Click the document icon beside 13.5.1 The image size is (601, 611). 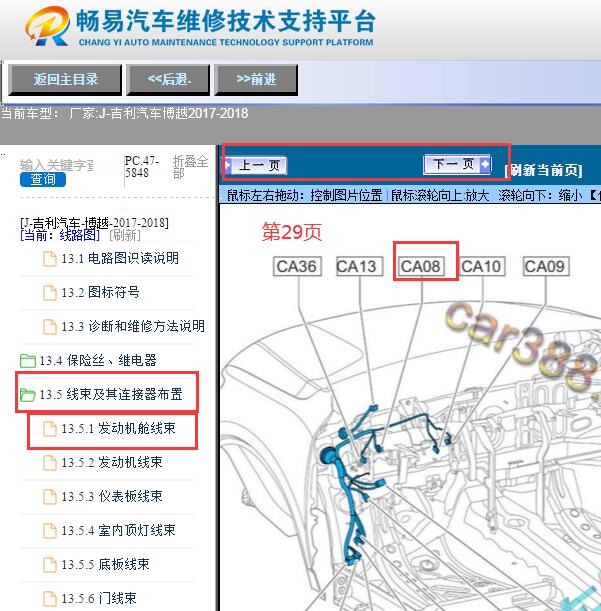click(49, 429)
